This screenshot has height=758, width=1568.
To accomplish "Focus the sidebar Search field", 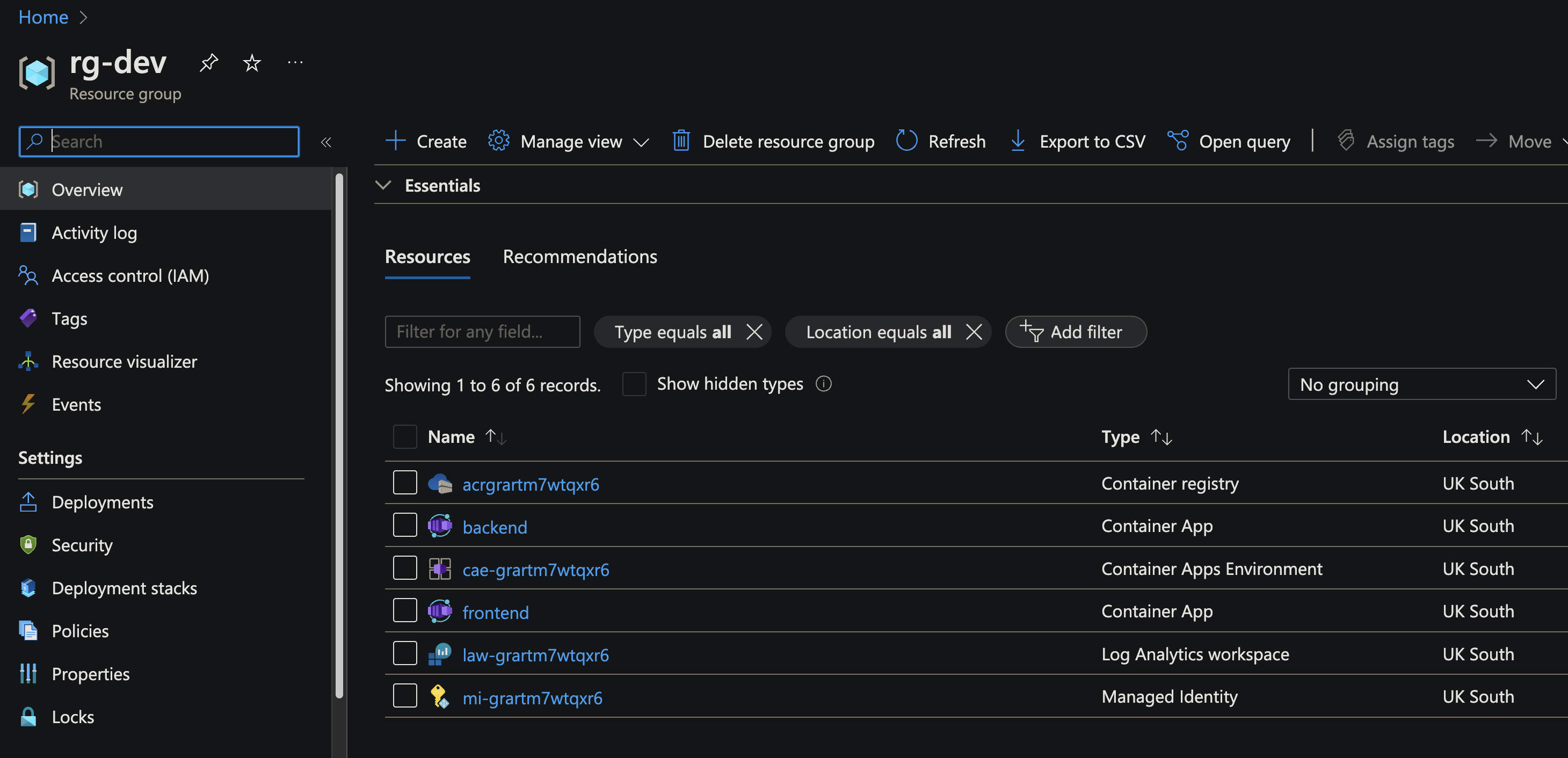I will (159, 141).
